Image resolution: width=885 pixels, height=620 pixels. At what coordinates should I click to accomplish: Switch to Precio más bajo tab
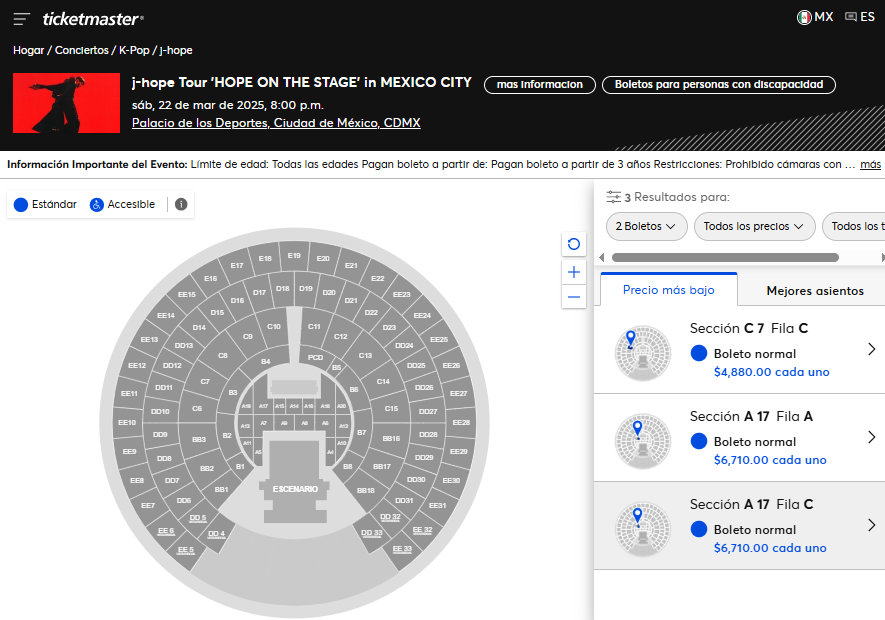[x=669, y=290]
